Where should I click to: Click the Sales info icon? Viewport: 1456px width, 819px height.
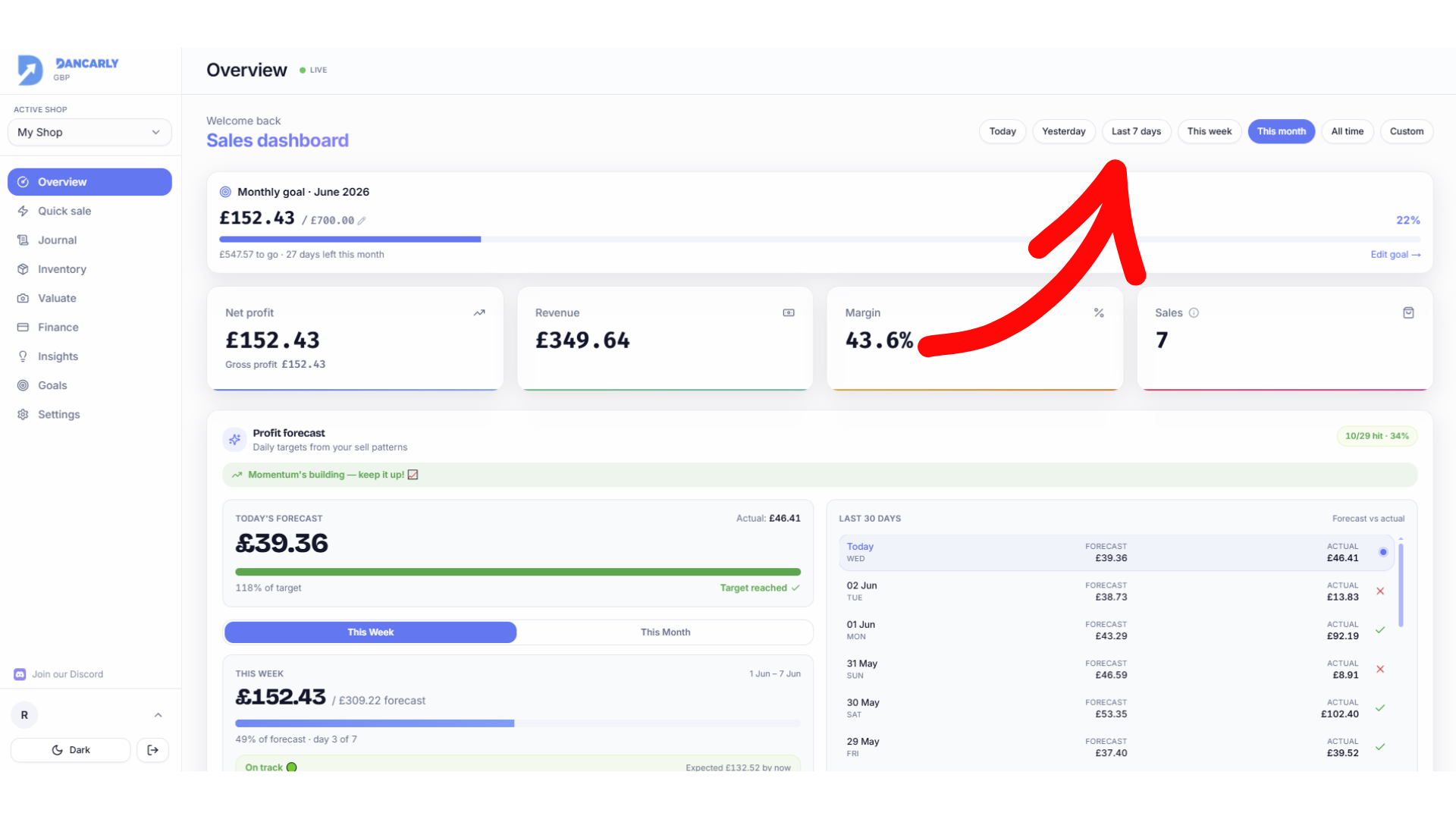pos(1194,312)
